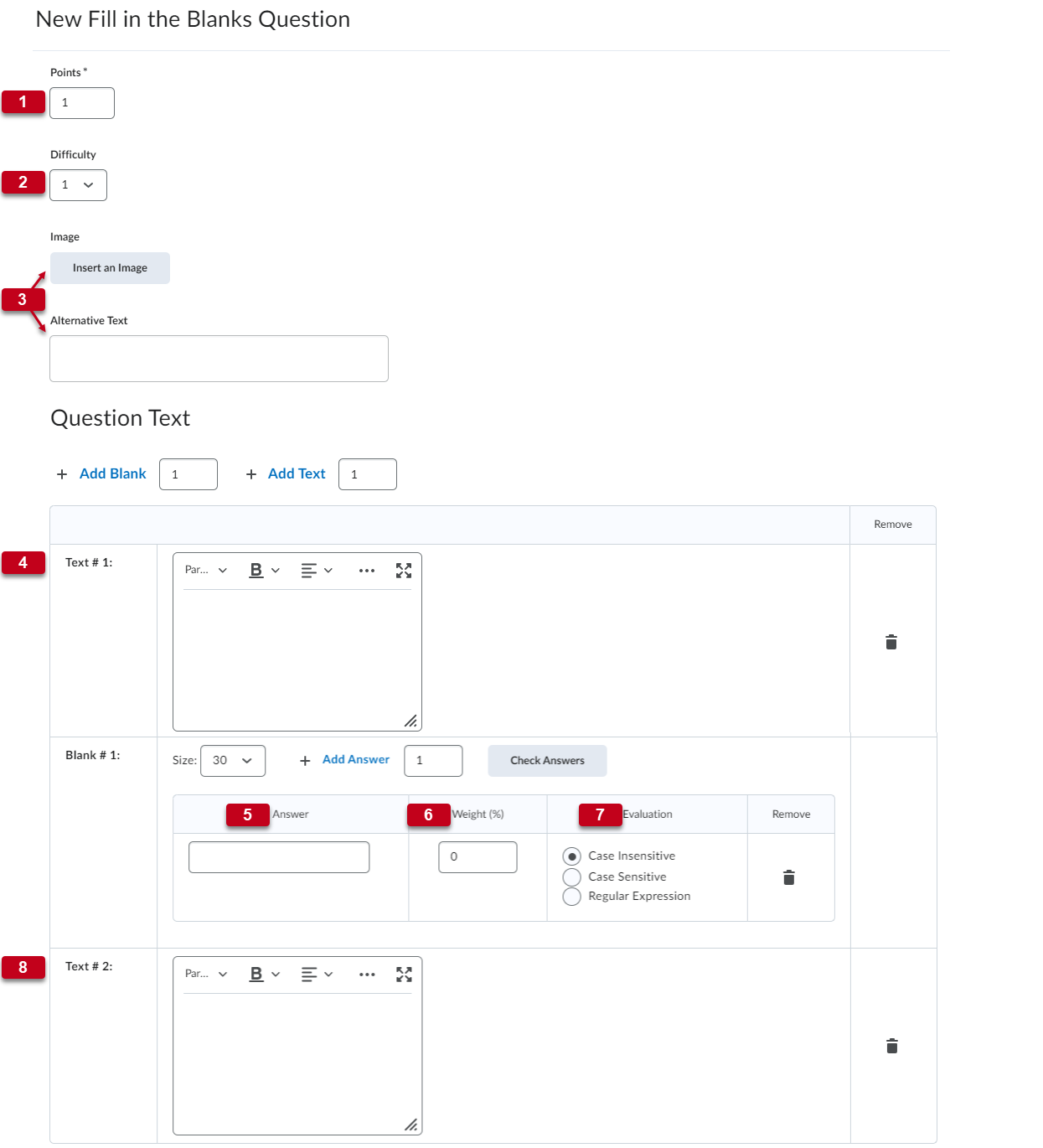Click the Add Text quantity field
Image resolution: width=1043 pixels, height=1148 pixels.
click(368, 474)
